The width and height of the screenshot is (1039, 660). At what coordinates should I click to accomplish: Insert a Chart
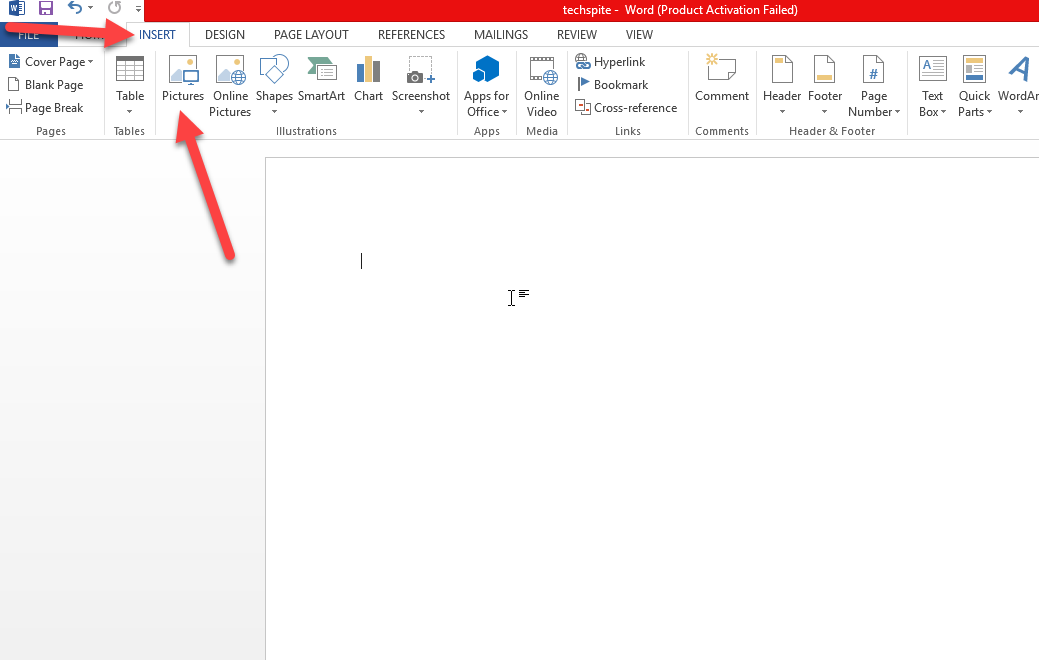(368, 71)
